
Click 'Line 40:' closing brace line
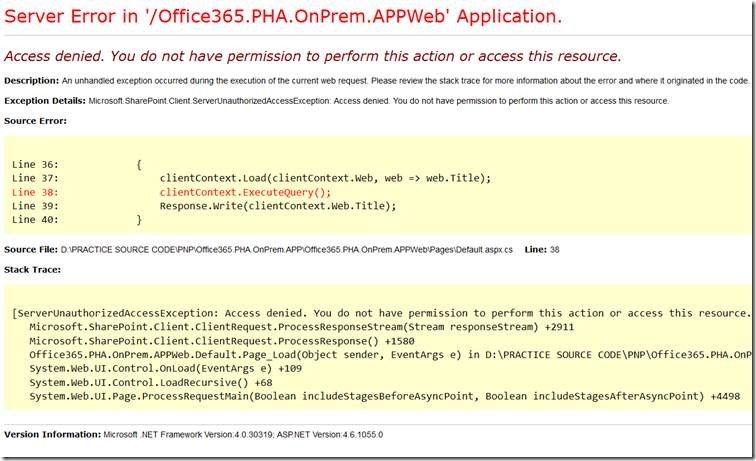coord(77,219)
